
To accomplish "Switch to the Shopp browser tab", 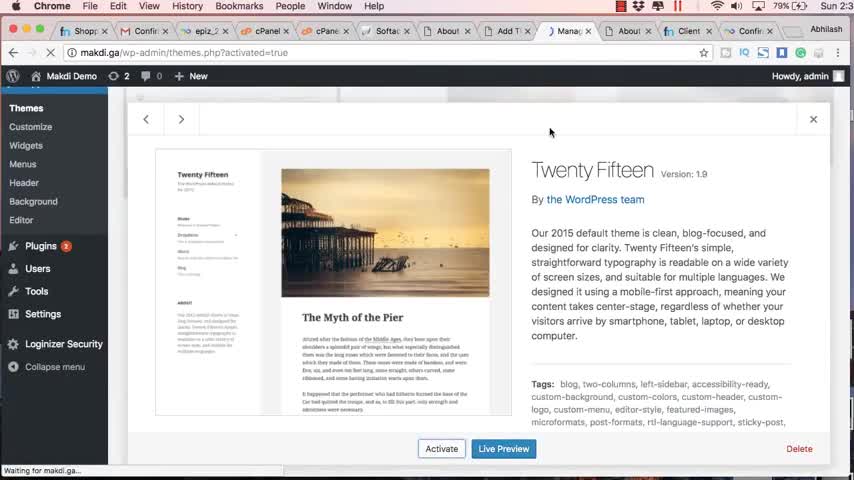I will coord(83,31).
